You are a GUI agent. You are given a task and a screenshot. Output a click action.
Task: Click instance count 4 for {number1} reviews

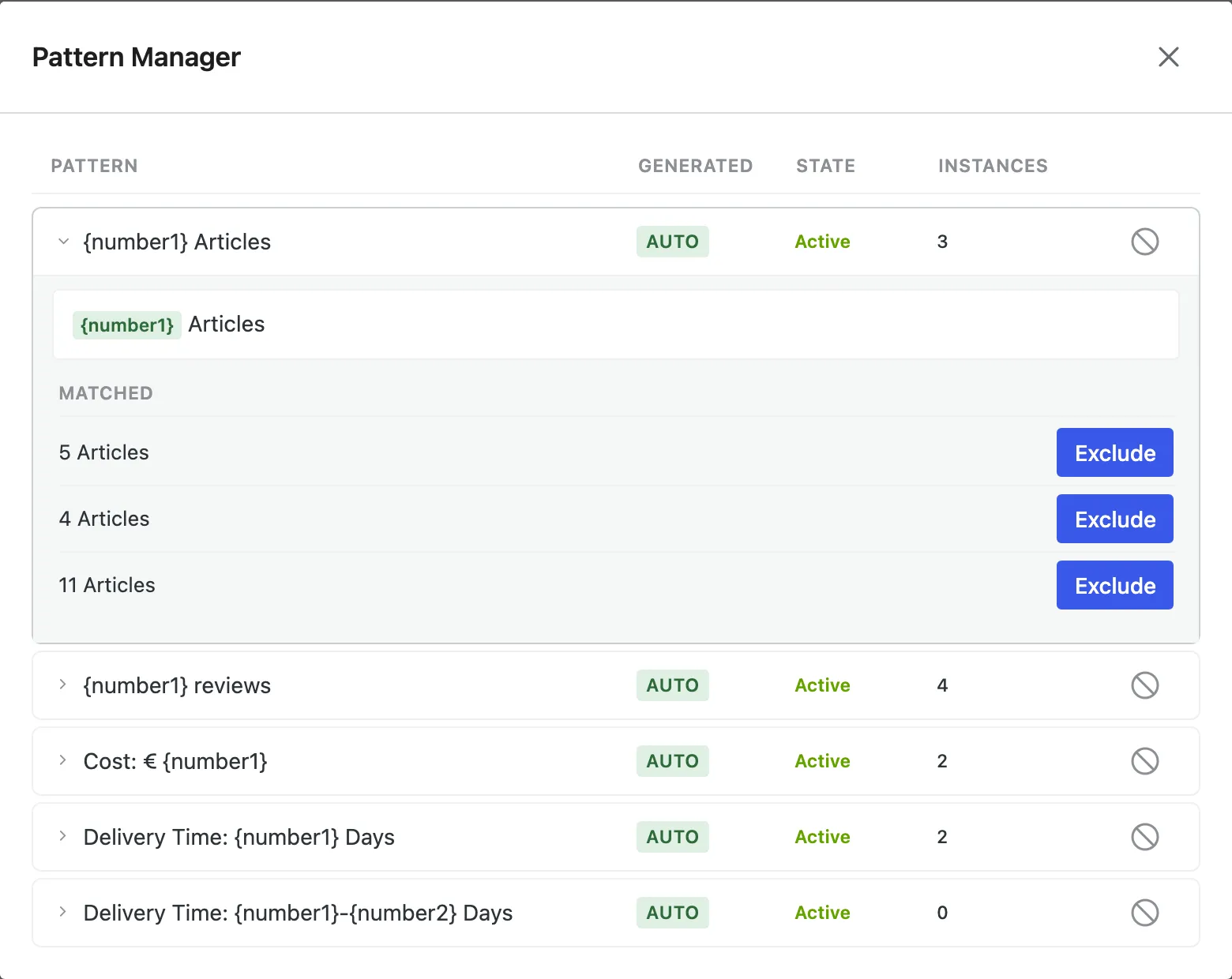(942, 685)
